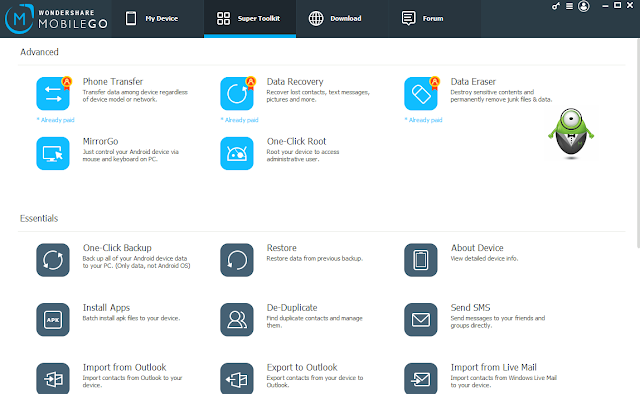Minimize the MobileGo window
Image resolution: width=640 pixels, height=394 pixels.
tap(605, 6)
